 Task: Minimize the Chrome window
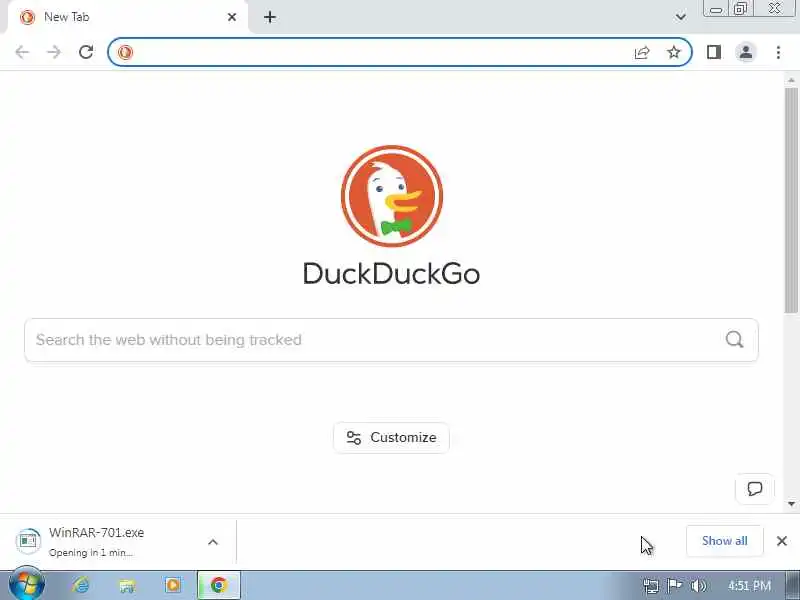coord(716,9)
